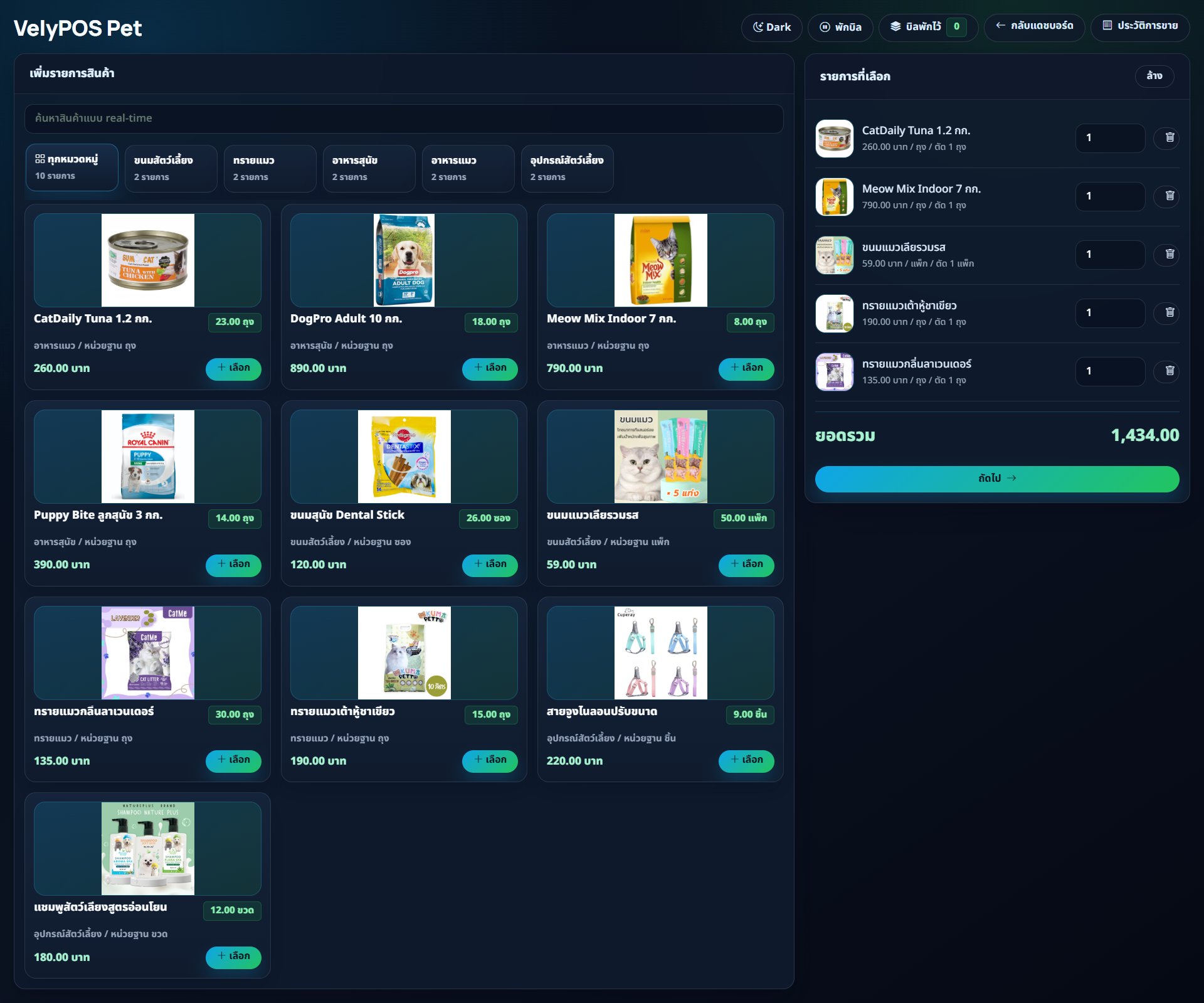Add สายจูงไนลอนปรับขนาด with เลือก
The width and height of the screenshot is (1204, 1003).
point(746,760)
